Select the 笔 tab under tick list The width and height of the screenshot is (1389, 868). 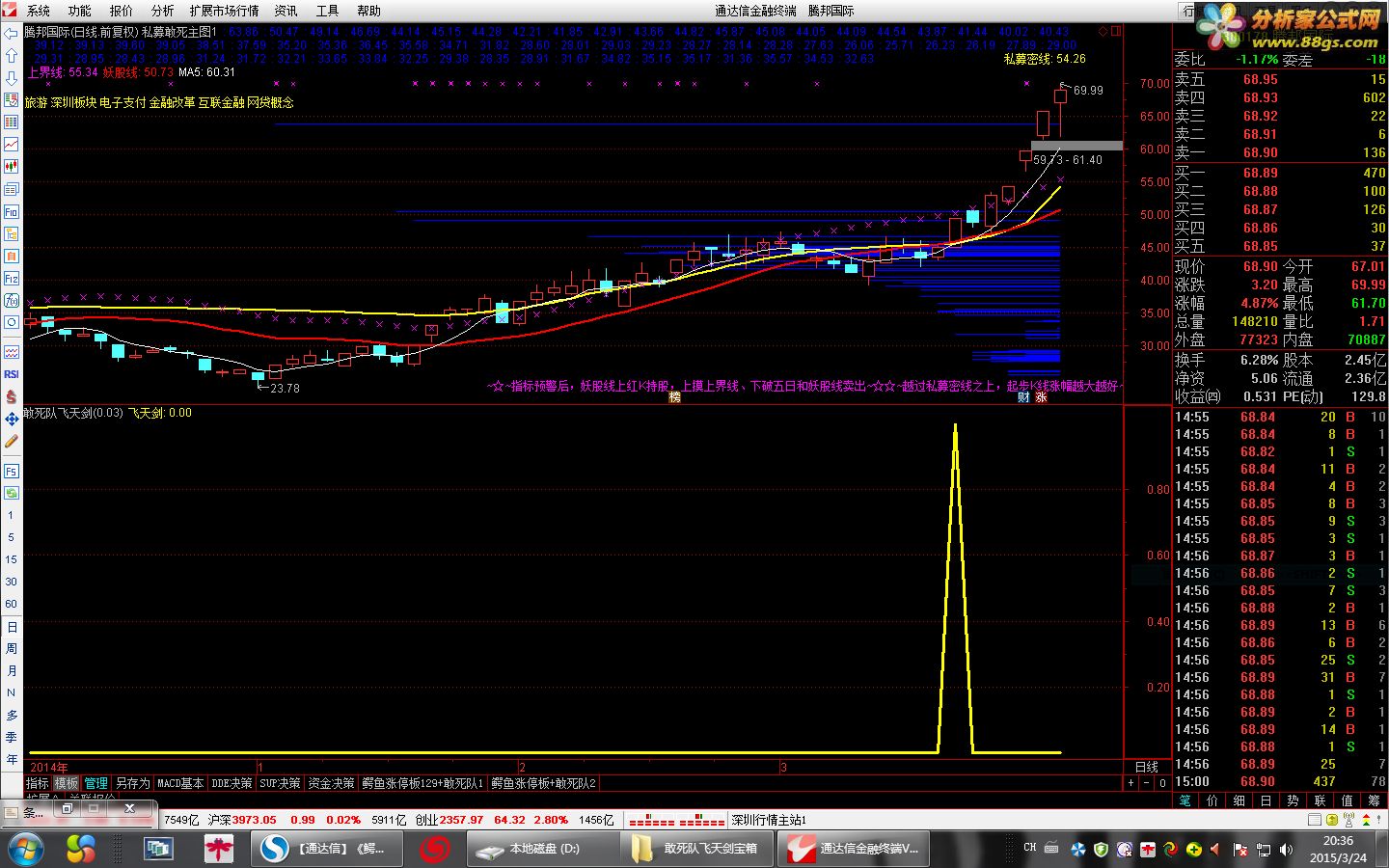click(x=1185, y=800)
